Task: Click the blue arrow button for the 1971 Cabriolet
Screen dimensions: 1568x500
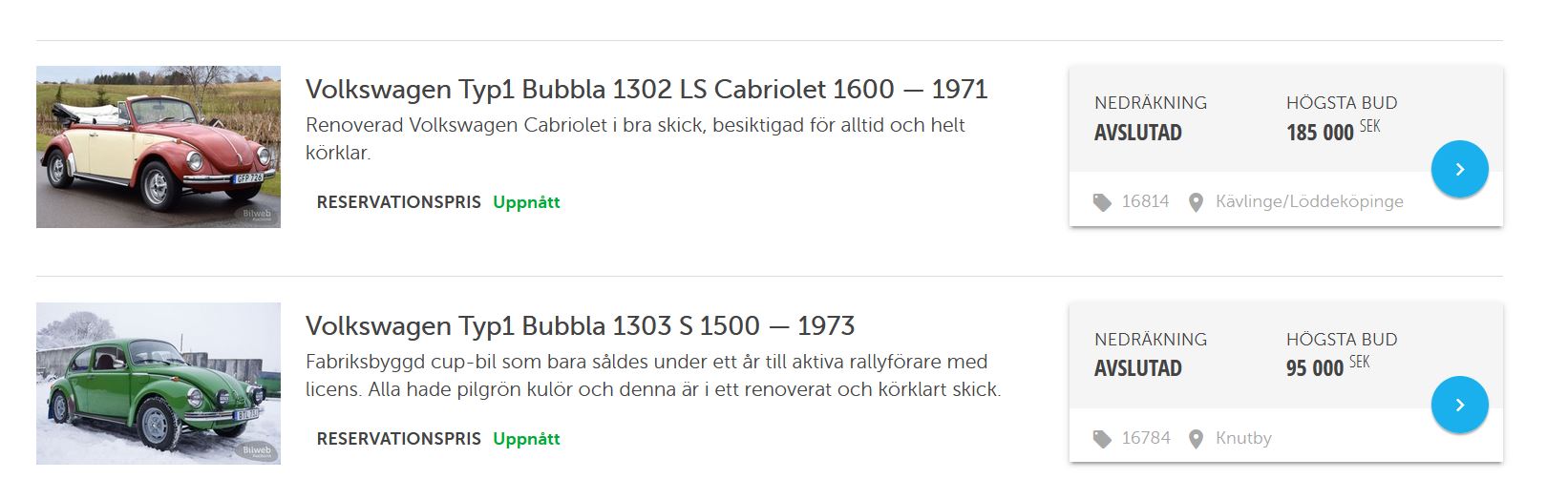Action: tap(1459, 169)
